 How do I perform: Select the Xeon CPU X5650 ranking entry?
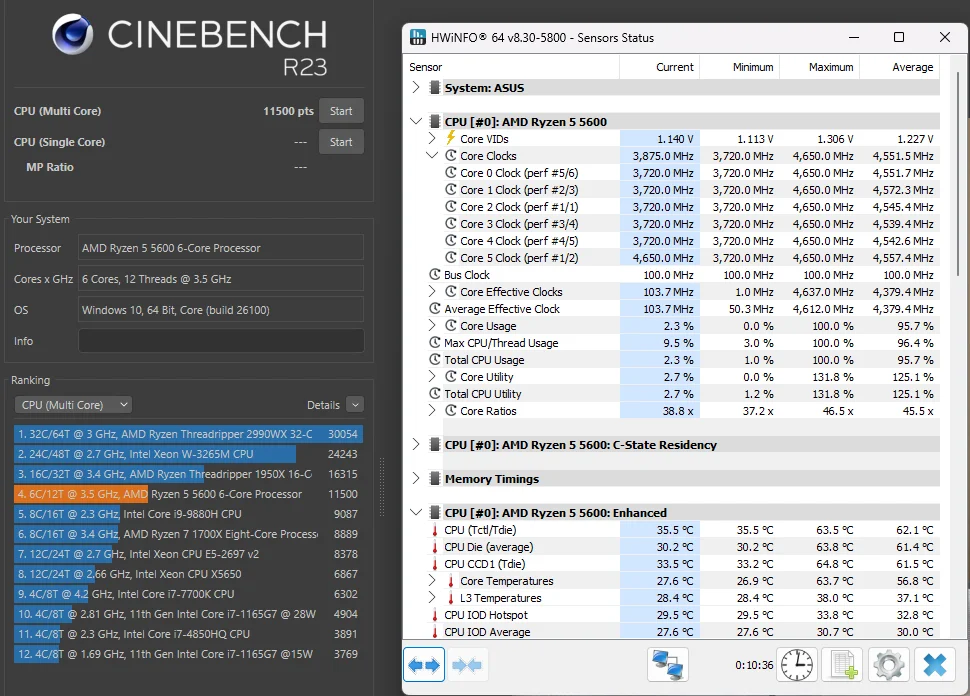188,574
